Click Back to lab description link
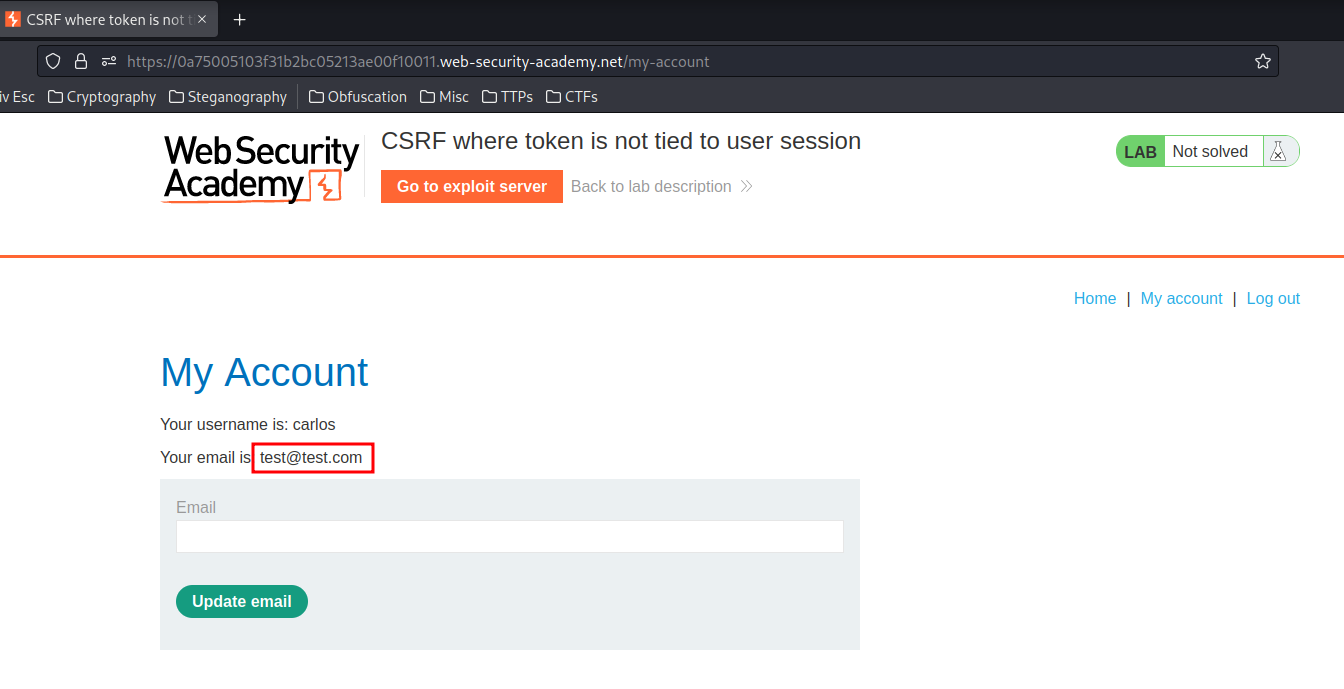This screenshot has height=689, width=1344. (651, 186)
